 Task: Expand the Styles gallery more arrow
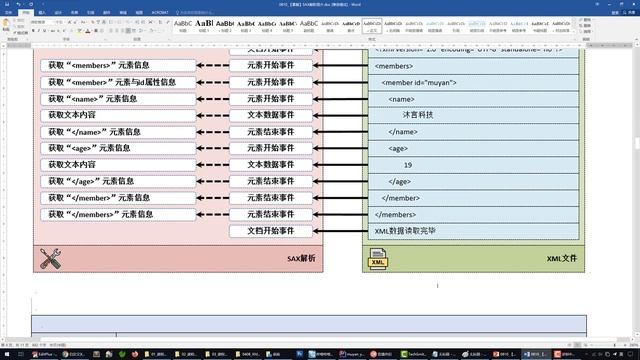pyautogui.click(x=574, y=31)
